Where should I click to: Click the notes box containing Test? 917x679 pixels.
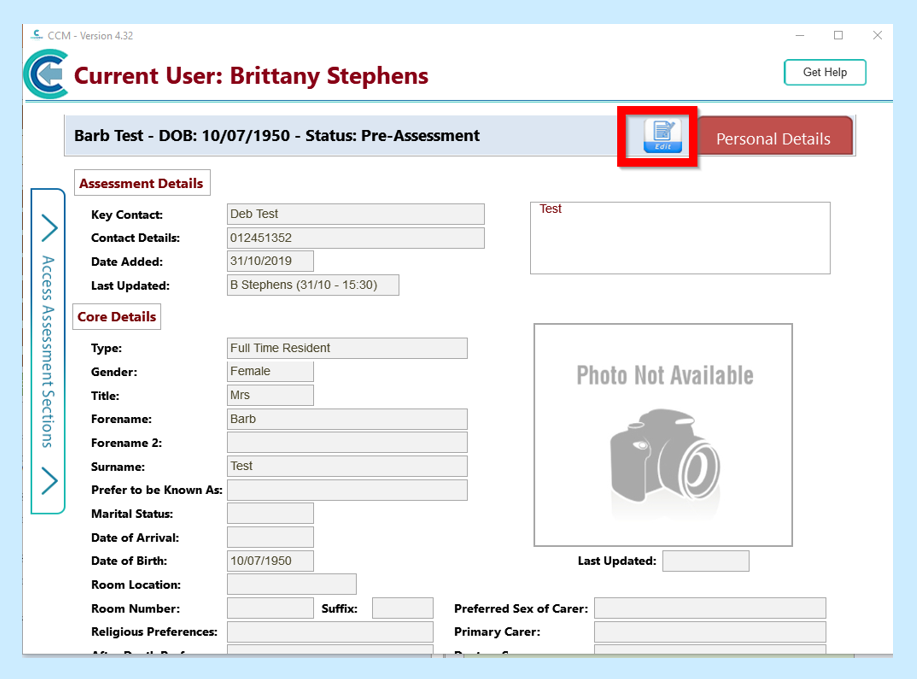680,238
